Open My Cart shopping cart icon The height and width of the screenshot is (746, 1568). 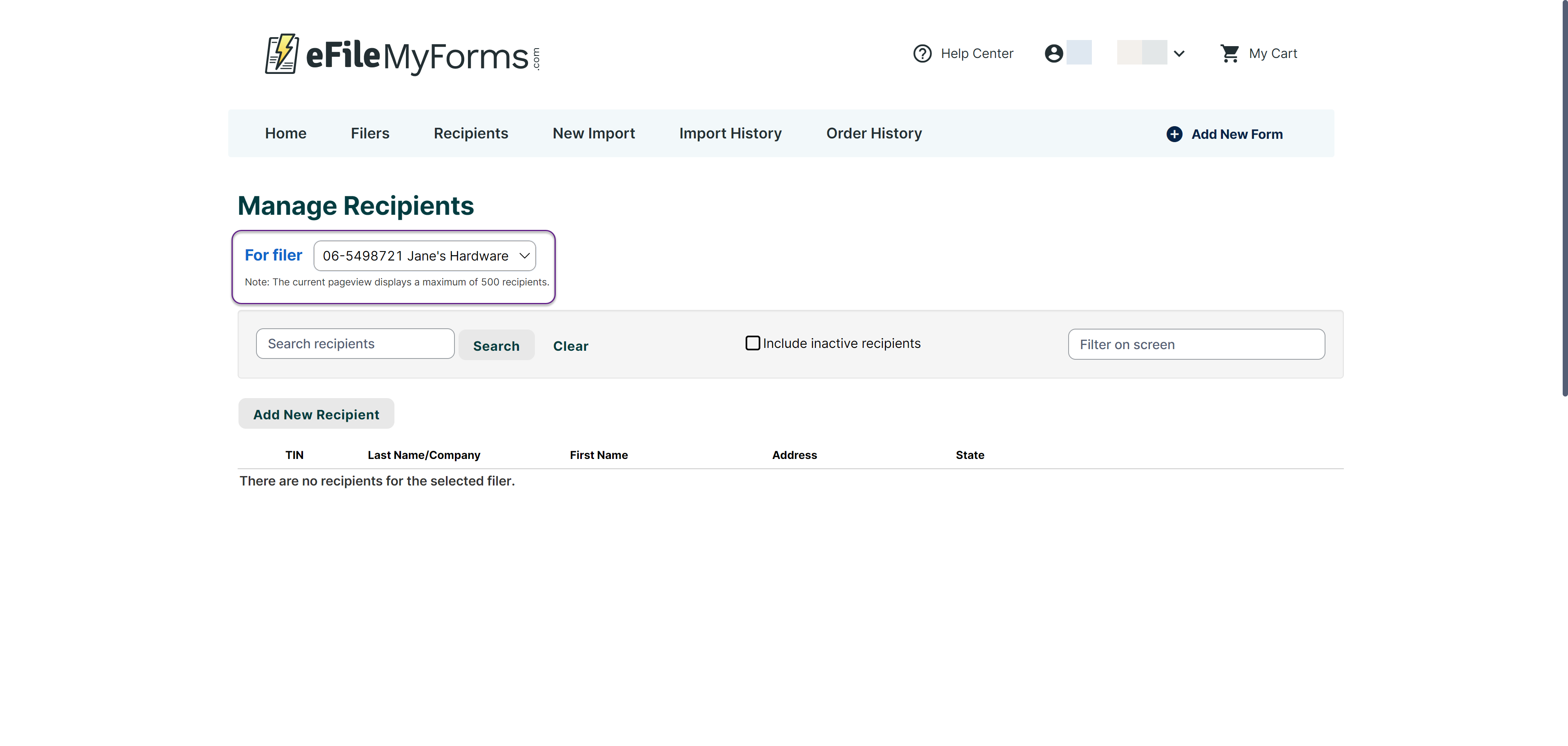click(1230, 53)
